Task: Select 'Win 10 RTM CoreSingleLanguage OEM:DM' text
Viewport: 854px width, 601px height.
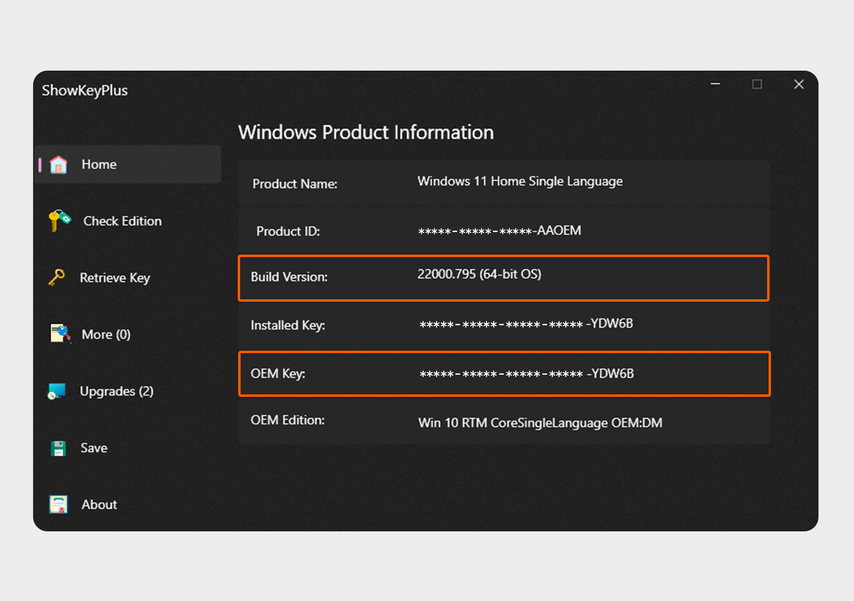Action: click(540, 423)
